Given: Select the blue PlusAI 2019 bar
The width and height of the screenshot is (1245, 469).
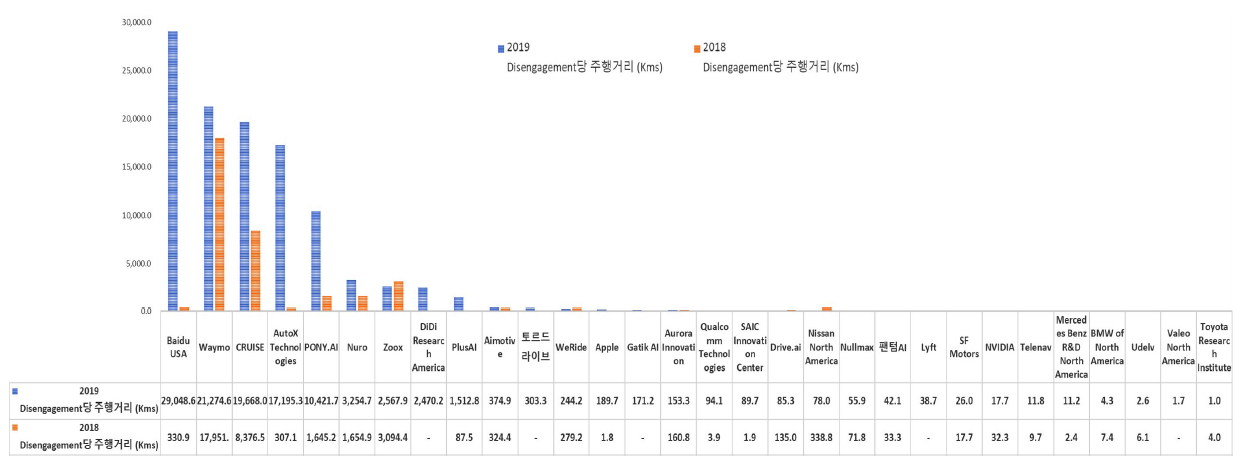Looking at the screenshot, I should tap(458, 304).
